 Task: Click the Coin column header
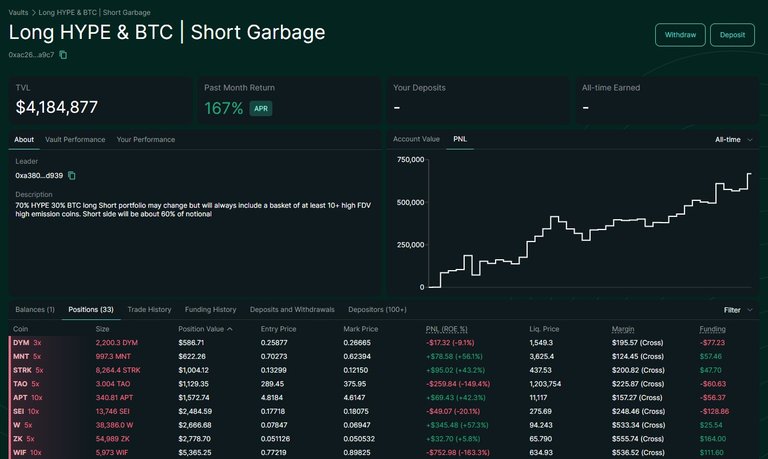[x=20, y=329]
